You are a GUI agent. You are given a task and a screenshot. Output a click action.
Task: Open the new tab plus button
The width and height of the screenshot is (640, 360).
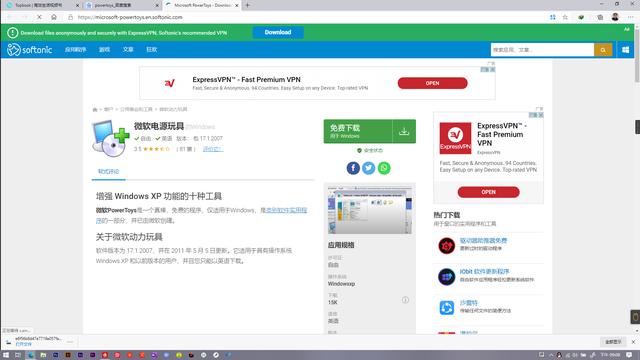(247, 5)
